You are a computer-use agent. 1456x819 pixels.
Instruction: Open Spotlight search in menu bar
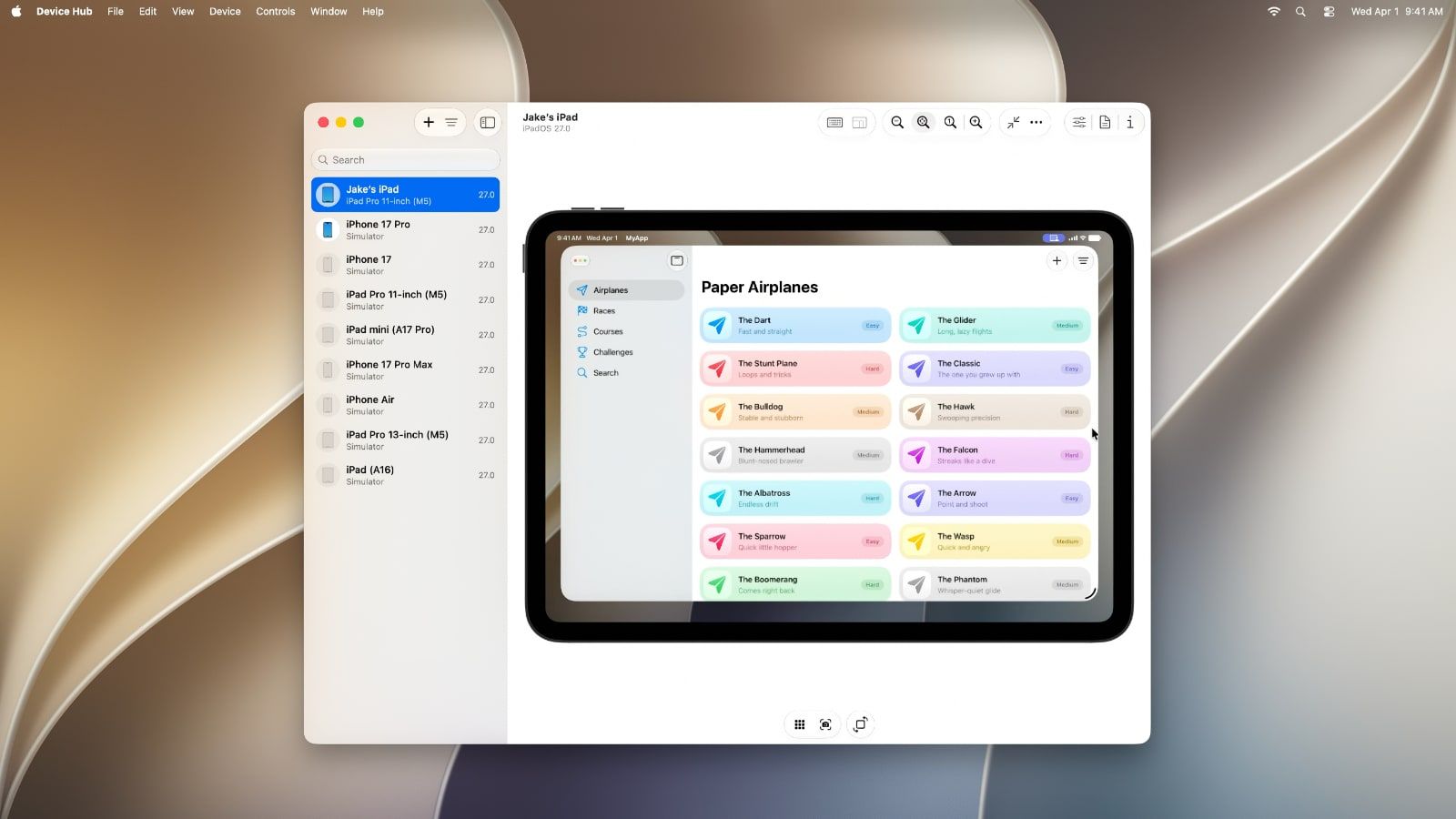point(1300,12)
